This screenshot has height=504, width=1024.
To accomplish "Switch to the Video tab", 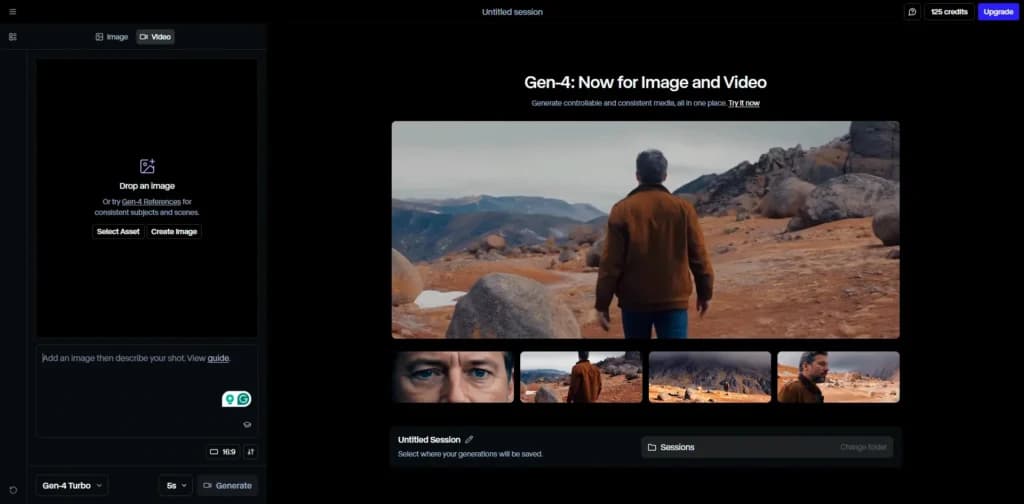I will (155, 37).
